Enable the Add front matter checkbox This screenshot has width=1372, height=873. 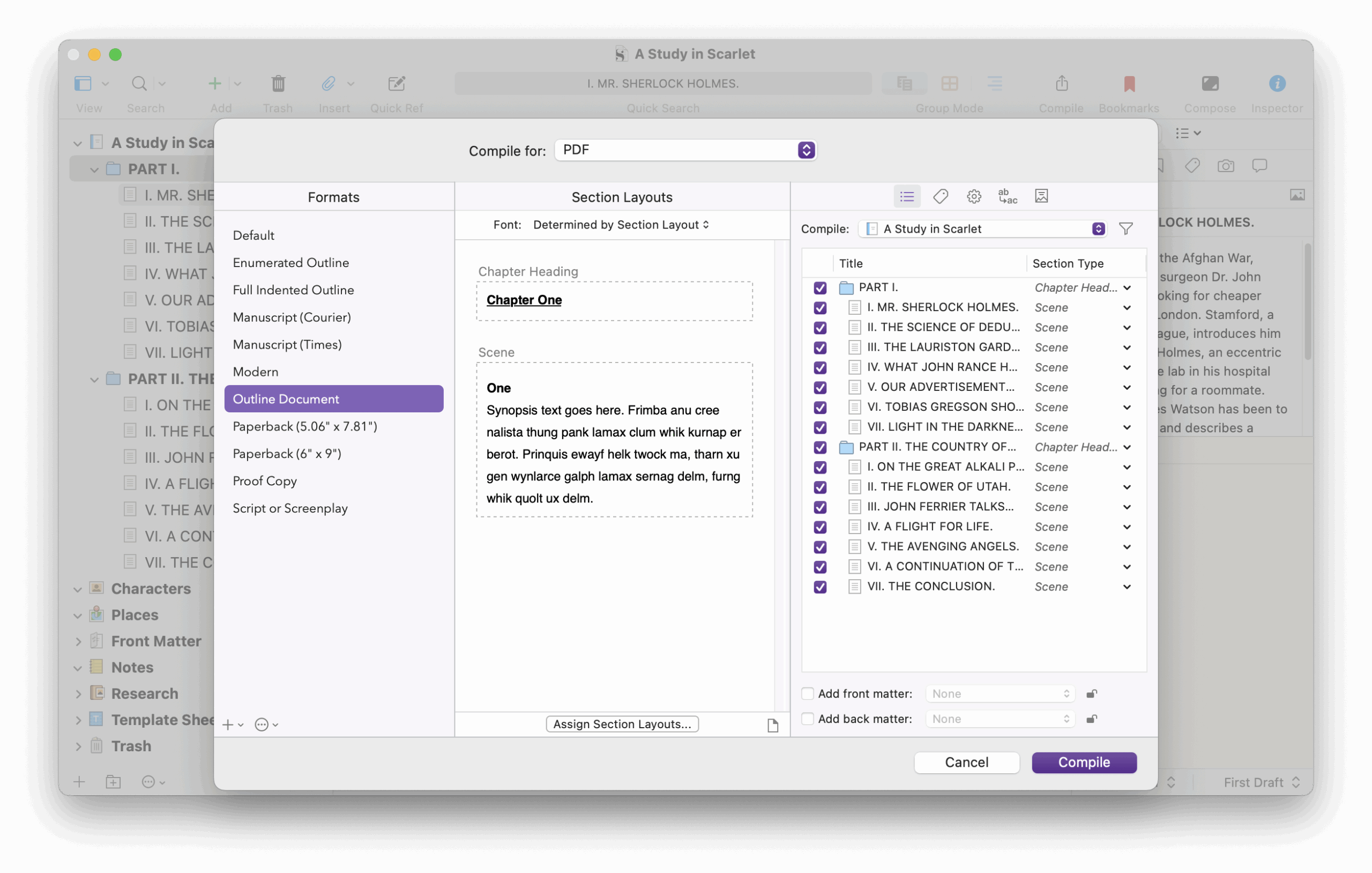pyautogui.click(x=807, y=694)
